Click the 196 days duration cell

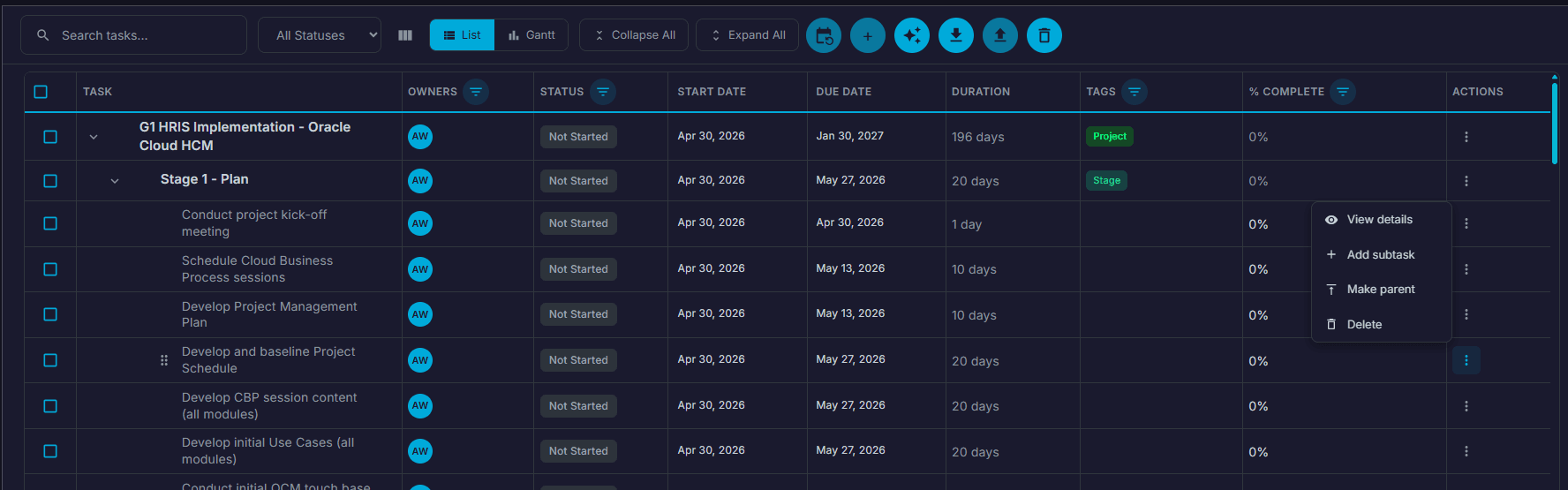pos(977,137)
